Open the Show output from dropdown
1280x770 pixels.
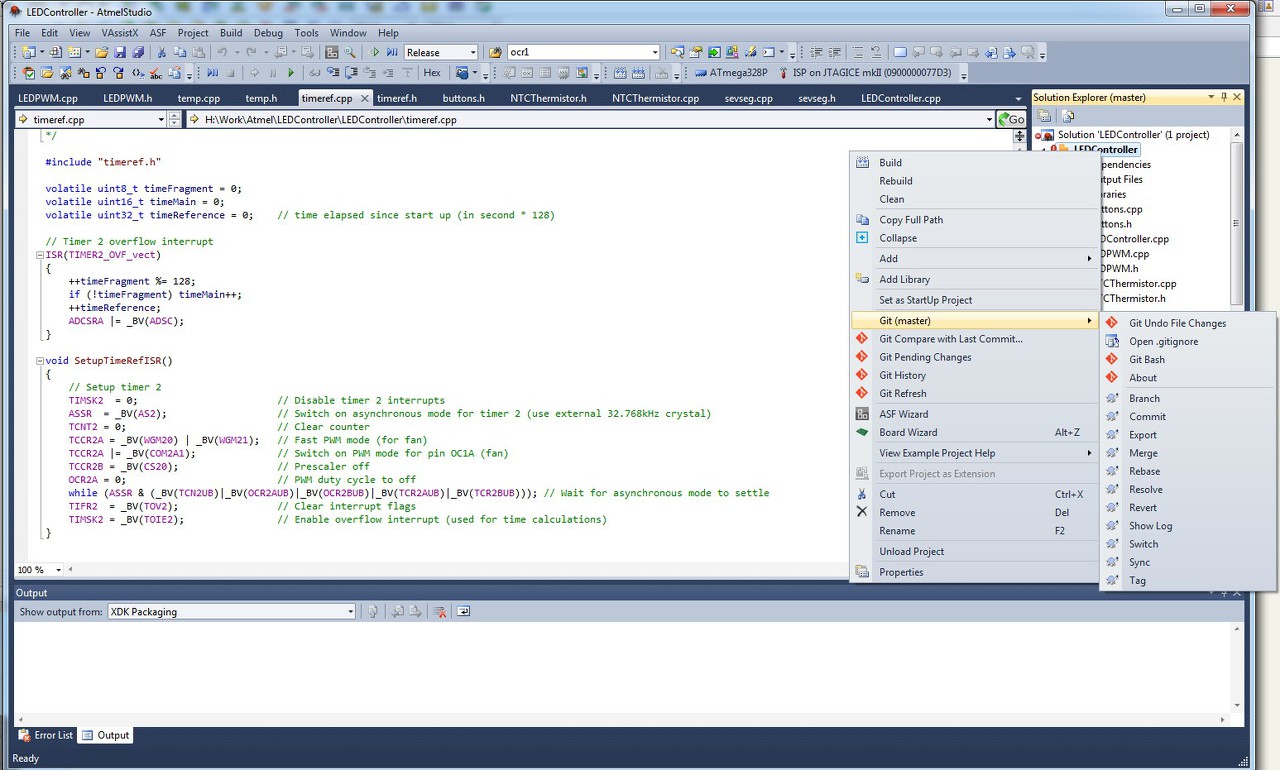pos(351,611)
